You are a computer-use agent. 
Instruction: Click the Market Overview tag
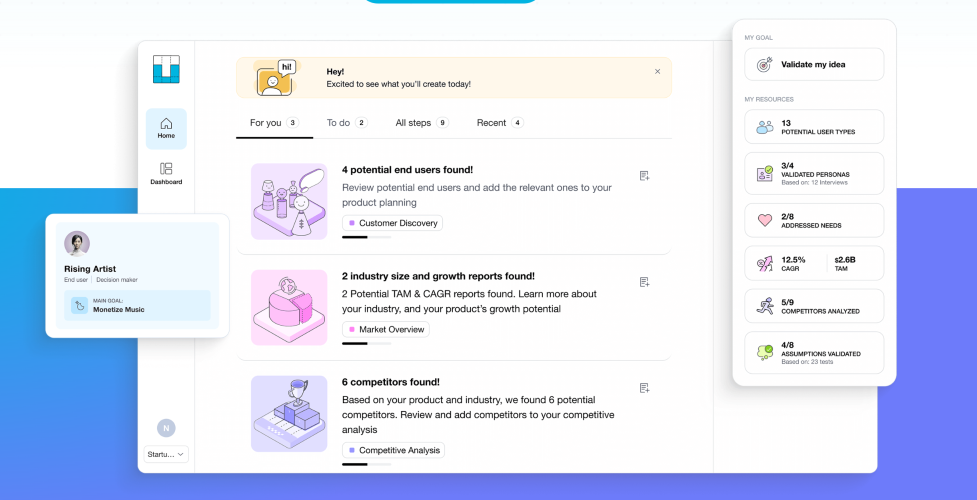pos(386,329)
